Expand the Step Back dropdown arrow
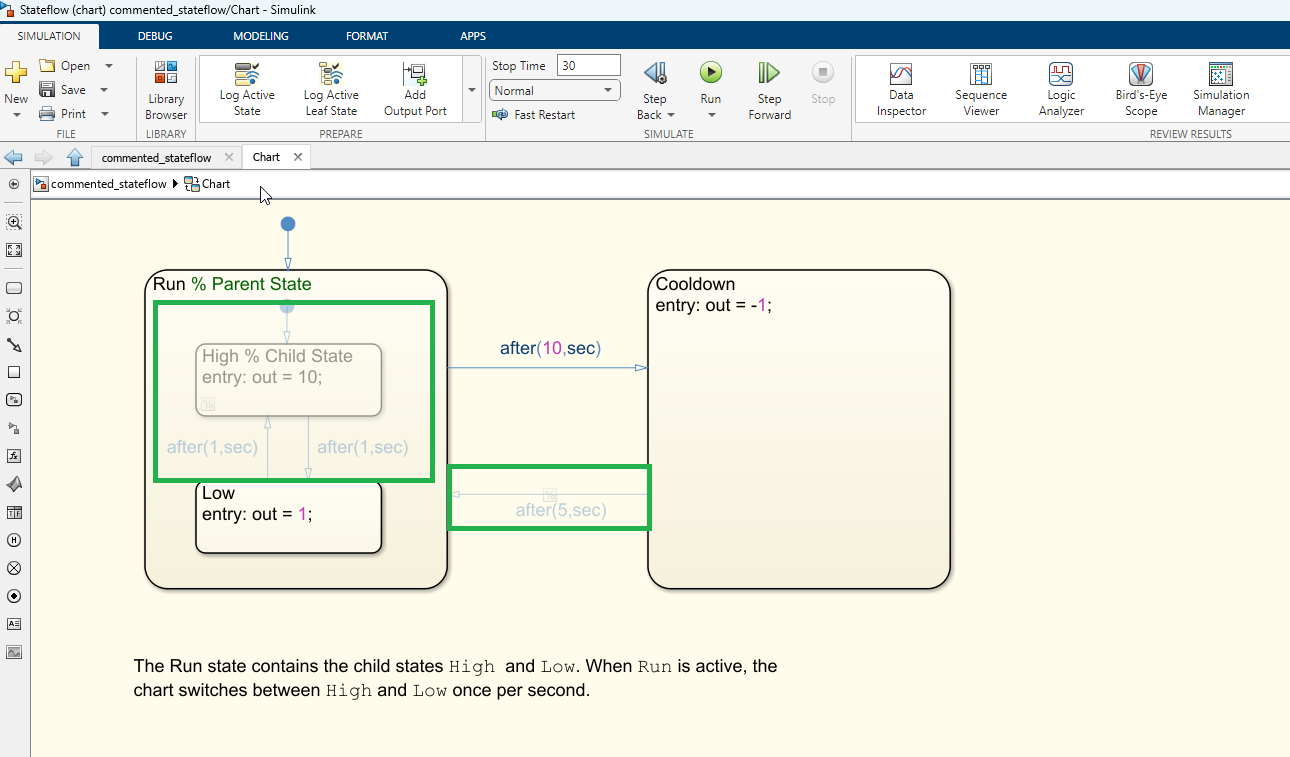The height and width of the screenshot is (757, 1290). tap(670, 115)
